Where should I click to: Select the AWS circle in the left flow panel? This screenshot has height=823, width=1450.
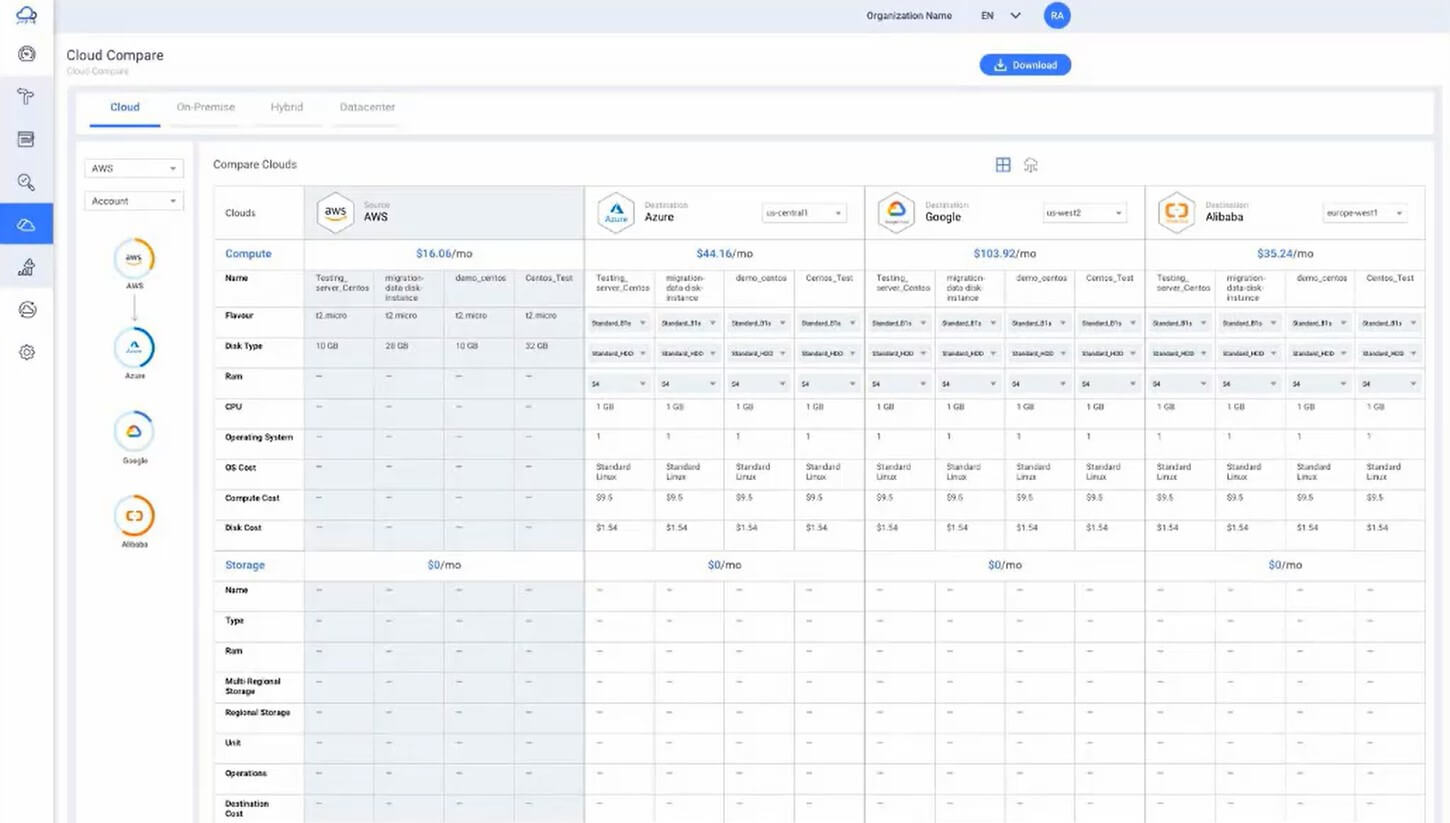coord(134,259)
